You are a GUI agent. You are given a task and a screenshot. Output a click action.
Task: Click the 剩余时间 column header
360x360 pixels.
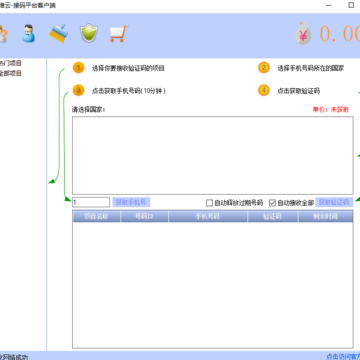[x=326, y=216]
